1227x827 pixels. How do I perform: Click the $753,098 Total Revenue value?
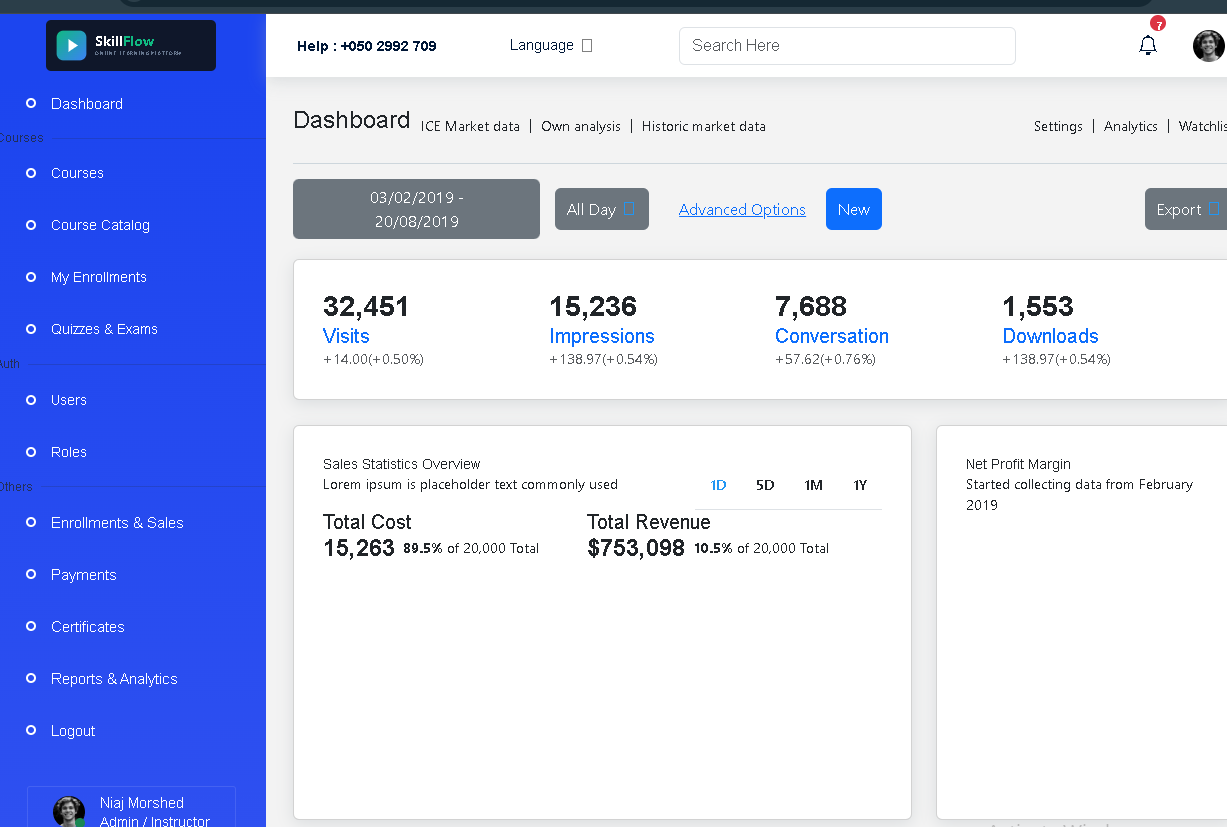(636, 548)
